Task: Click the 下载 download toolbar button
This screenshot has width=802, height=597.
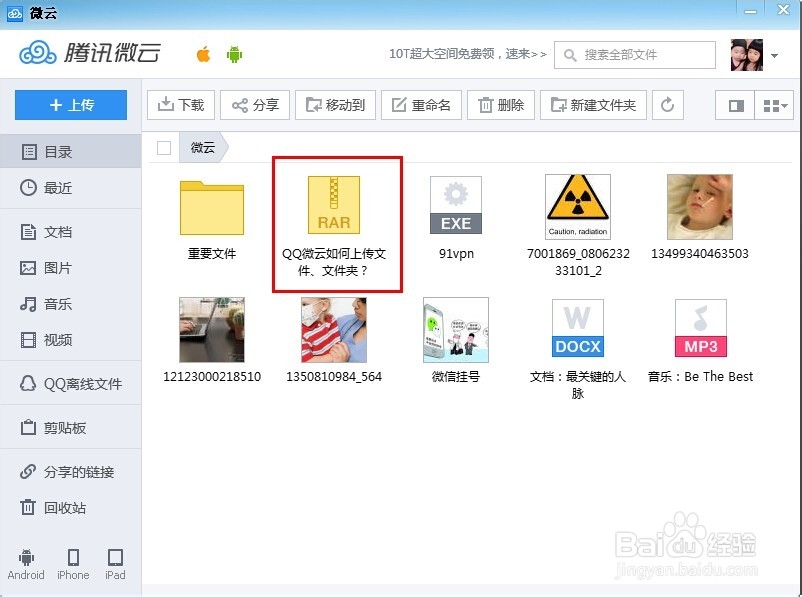Action: point(181,105)
